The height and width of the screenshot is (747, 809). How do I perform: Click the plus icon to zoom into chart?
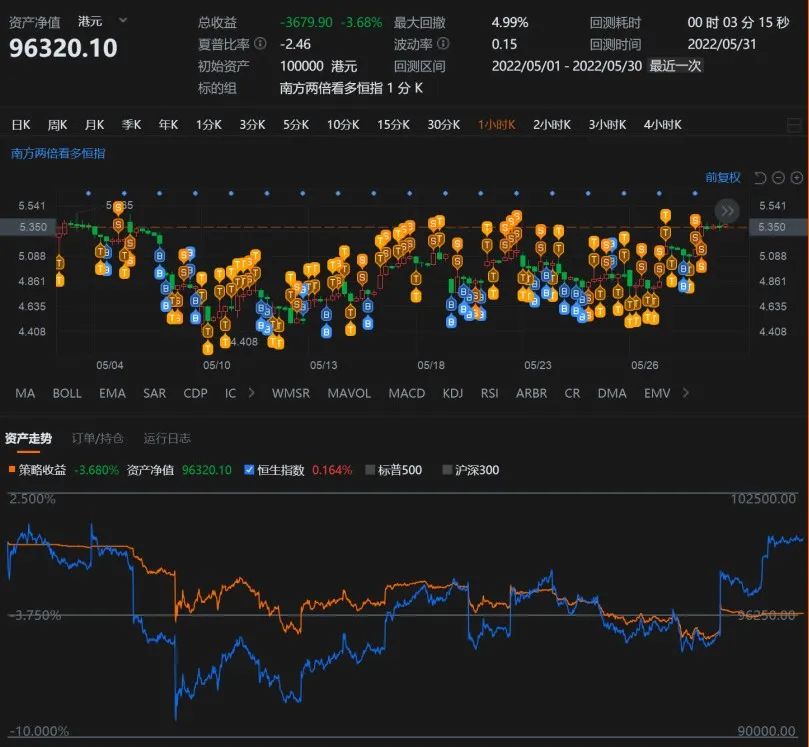click(796, 177)
